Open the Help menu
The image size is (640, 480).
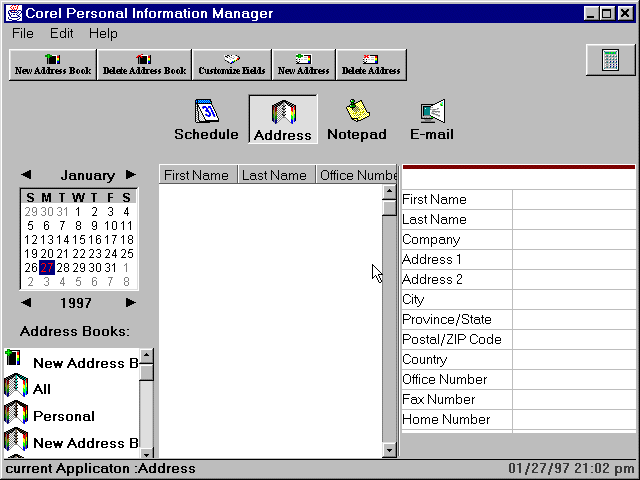click(x=103, y=33)
